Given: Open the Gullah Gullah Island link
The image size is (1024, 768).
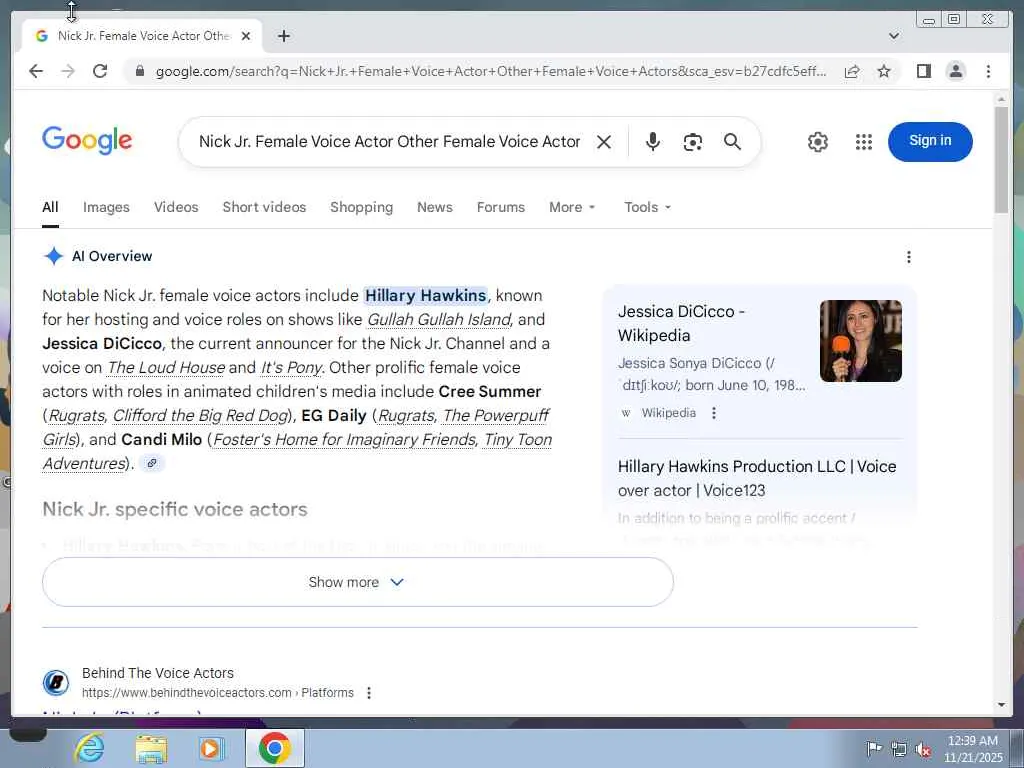Looking at the screenshot, I should (439, 319).
